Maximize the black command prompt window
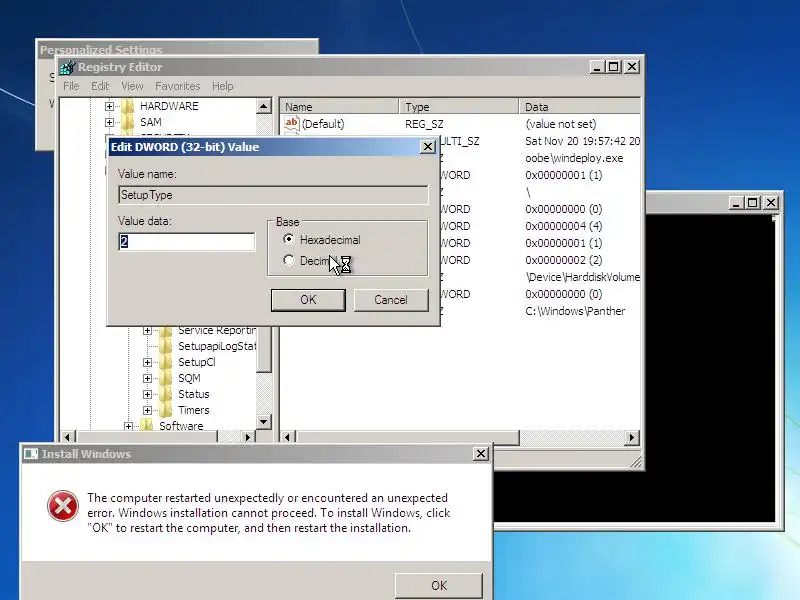This screenshot has height=600, width=800. [x=753, y=203]
